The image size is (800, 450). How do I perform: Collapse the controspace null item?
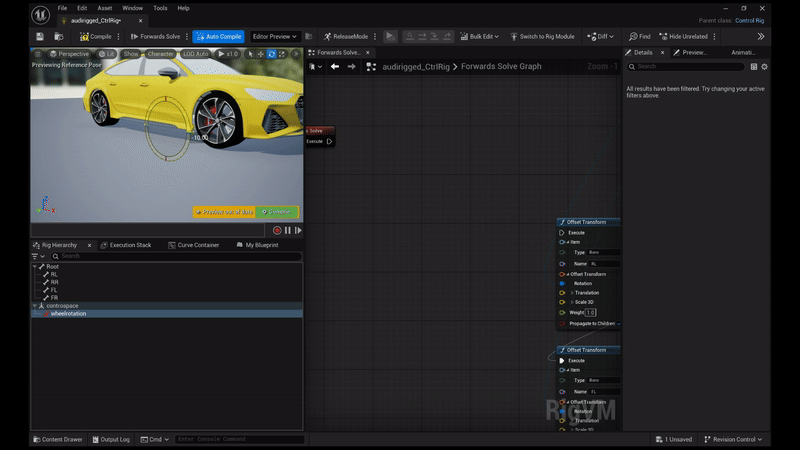(35, 306)
